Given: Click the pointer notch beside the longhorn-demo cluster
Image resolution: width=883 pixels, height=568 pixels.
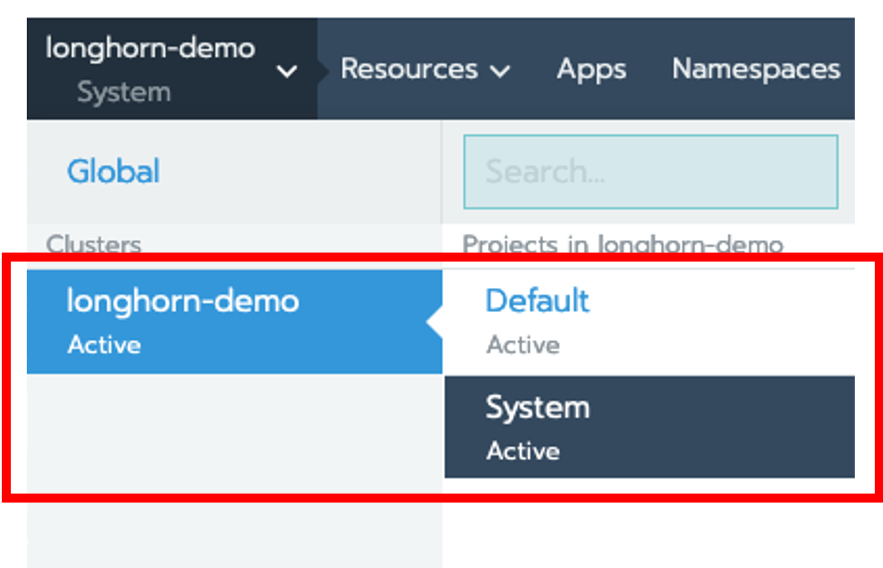Looking at the screenshot, I should click(x=434, y=322).
